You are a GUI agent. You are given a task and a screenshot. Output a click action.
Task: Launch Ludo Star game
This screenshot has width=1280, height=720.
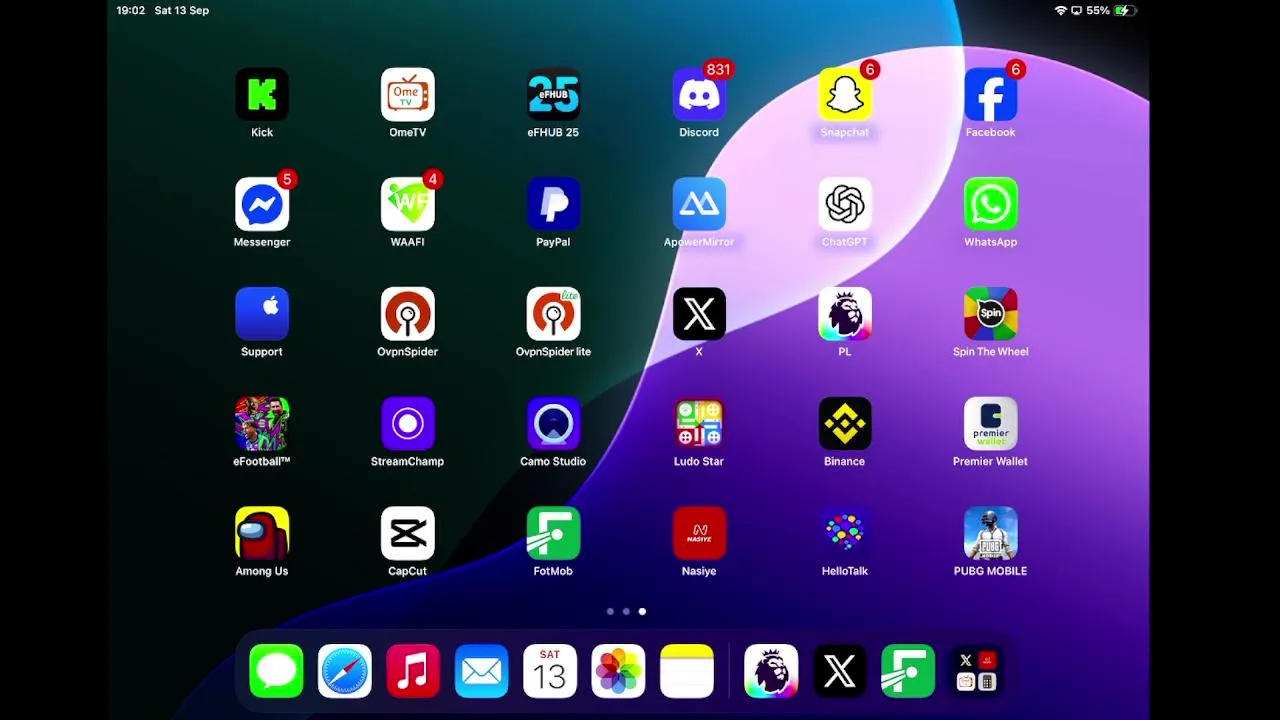(699, 424)
